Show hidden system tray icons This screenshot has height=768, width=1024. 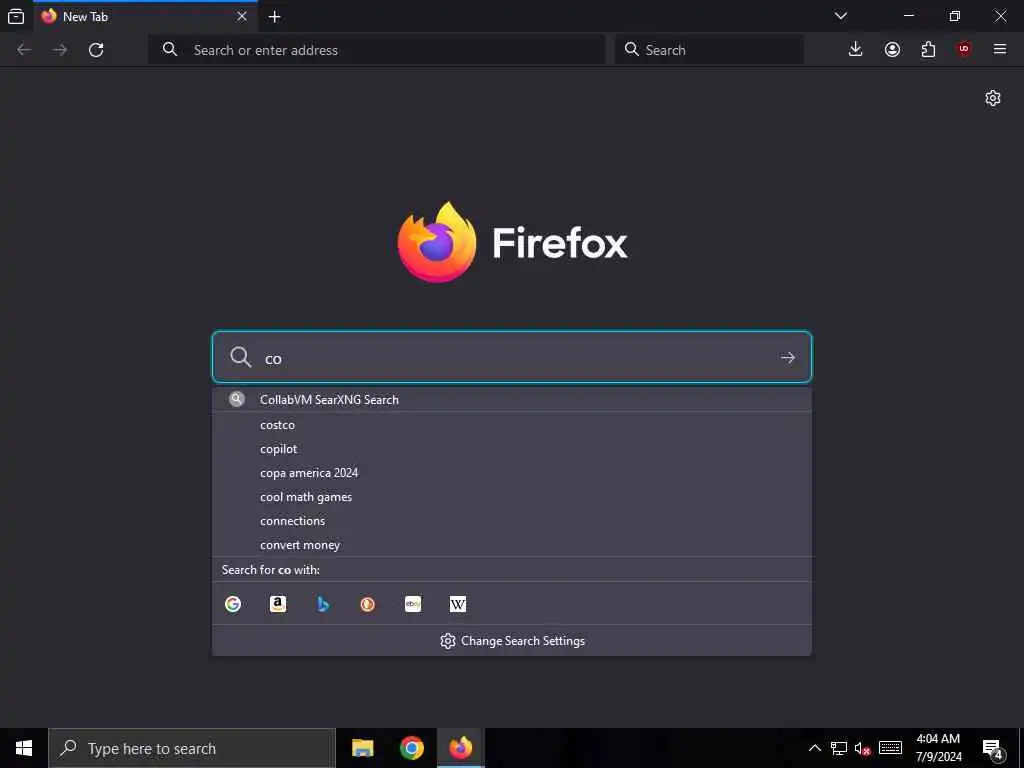click(x=814, y=748)
